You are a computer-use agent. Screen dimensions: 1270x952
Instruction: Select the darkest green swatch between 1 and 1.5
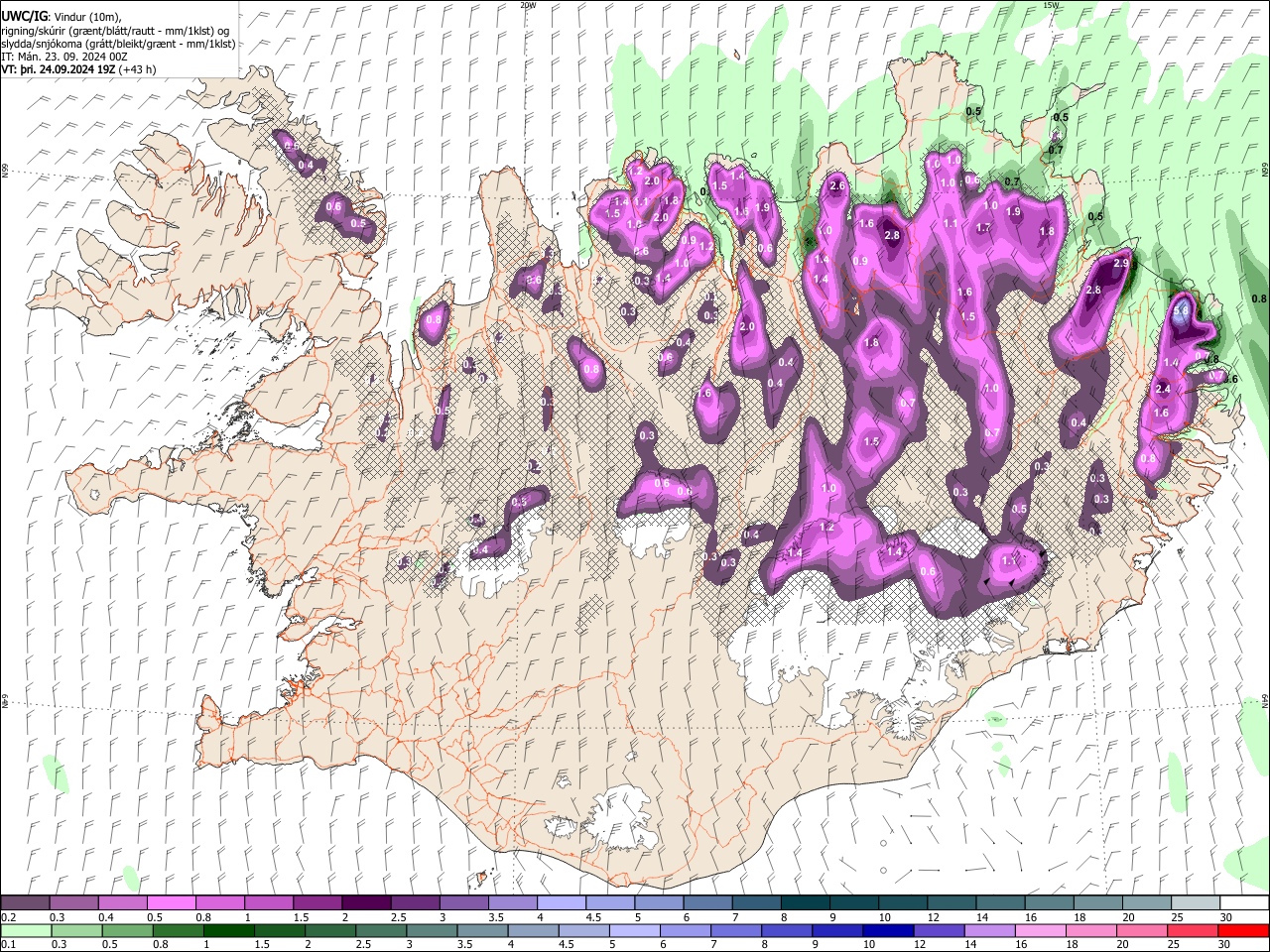tap(230, 930)
